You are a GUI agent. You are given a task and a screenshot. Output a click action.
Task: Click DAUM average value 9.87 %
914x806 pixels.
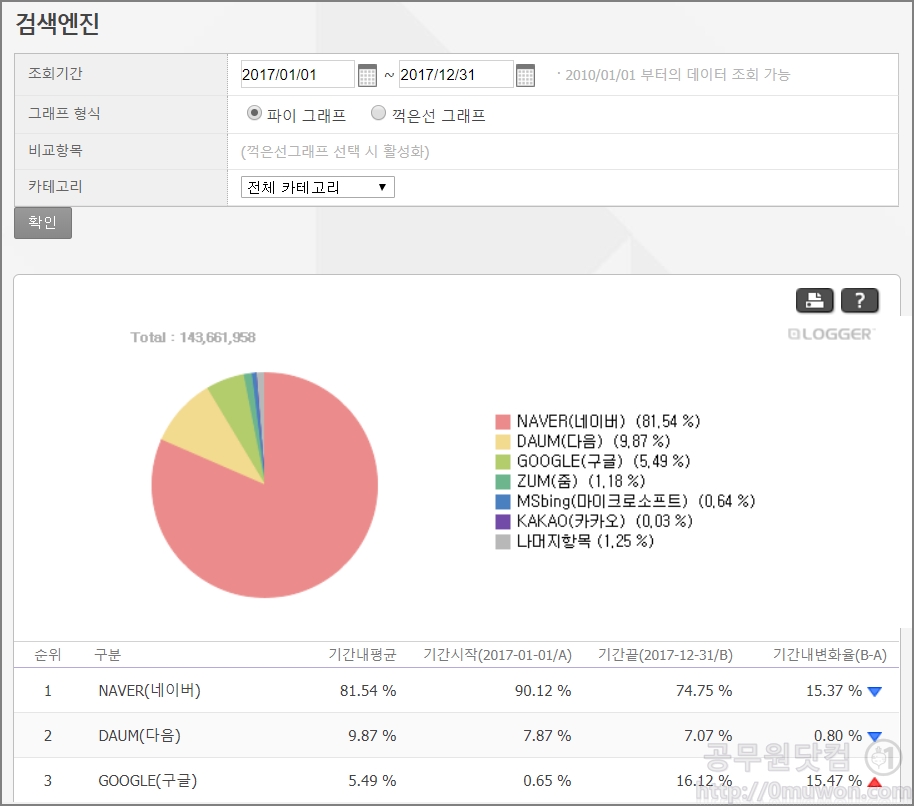coord(372,736)
